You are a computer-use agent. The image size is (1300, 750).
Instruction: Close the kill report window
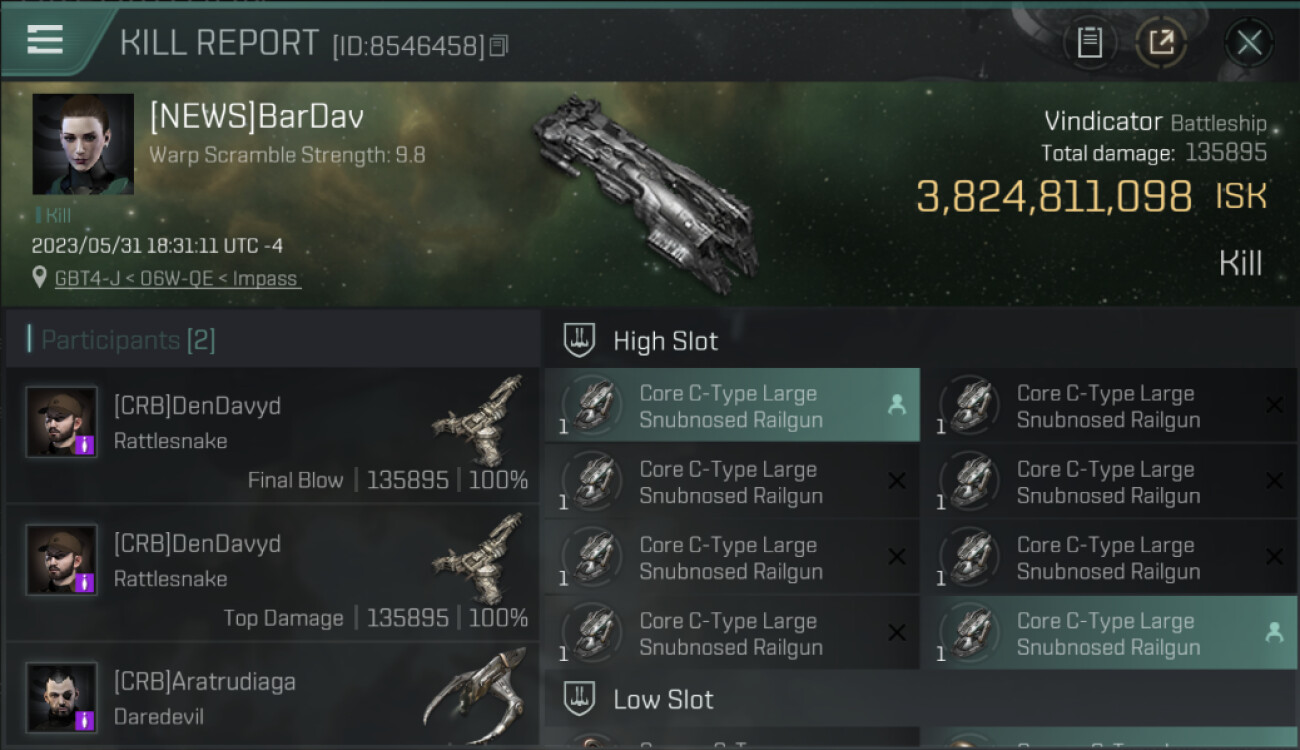(1248, 43)
